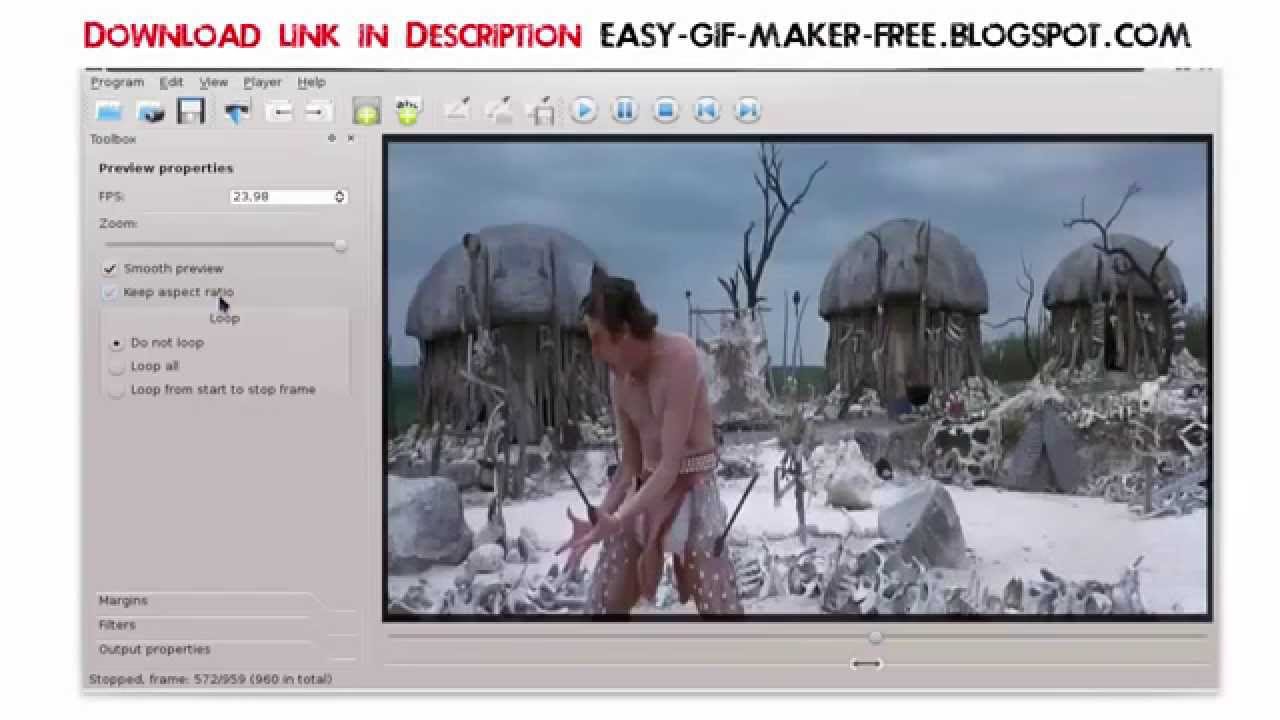Play the preview
1280x720 pixels.
click(x=584, y=110)
